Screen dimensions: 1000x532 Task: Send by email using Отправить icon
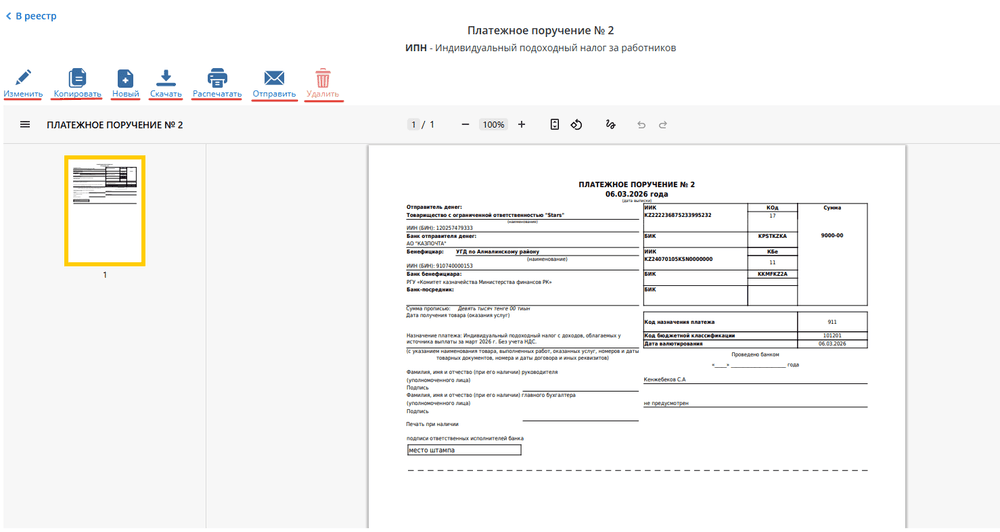[x=274, y=78]
